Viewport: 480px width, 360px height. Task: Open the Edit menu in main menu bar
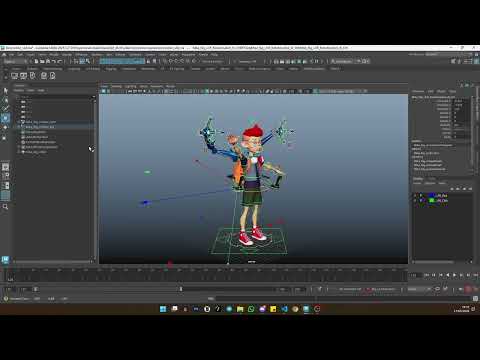pos(20,54)
